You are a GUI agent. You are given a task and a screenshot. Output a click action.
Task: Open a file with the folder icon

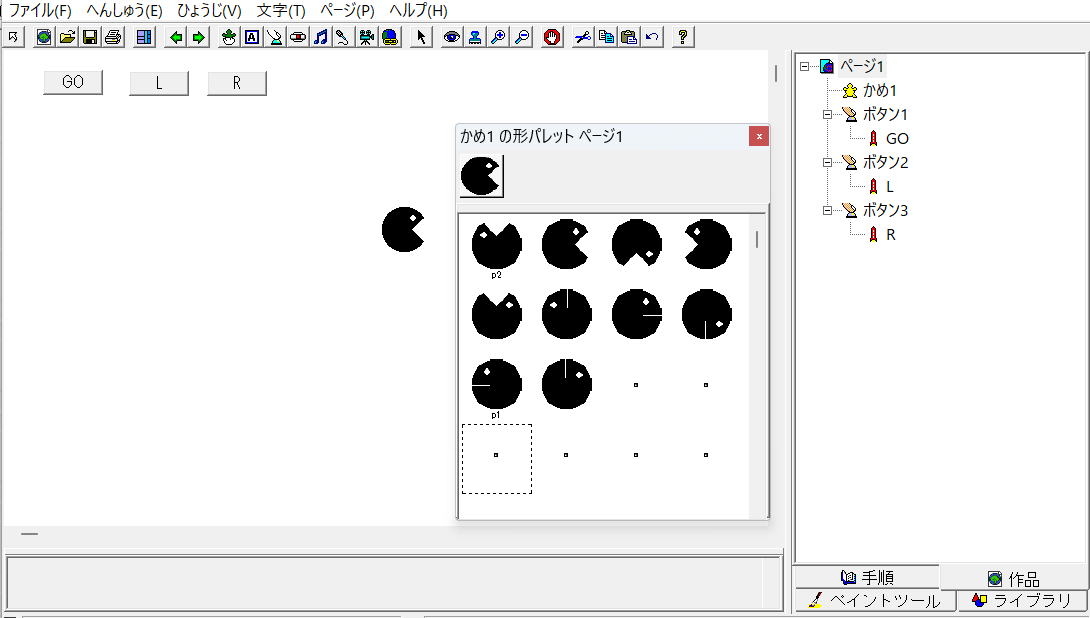pyautogui.click(x=67, y=37)
